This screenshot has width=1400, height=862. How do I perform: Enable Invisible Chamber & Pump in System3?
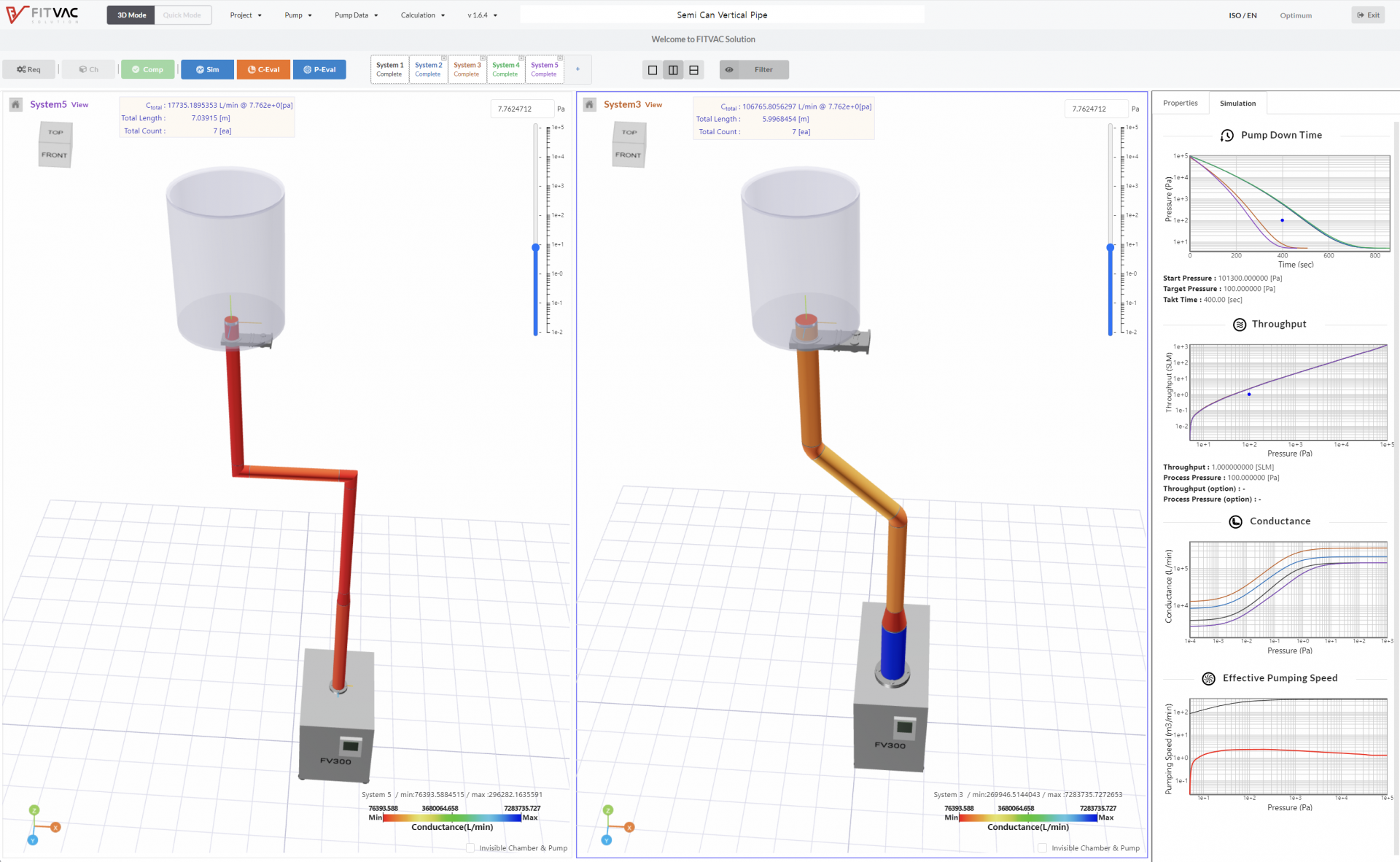point(1043,848)
